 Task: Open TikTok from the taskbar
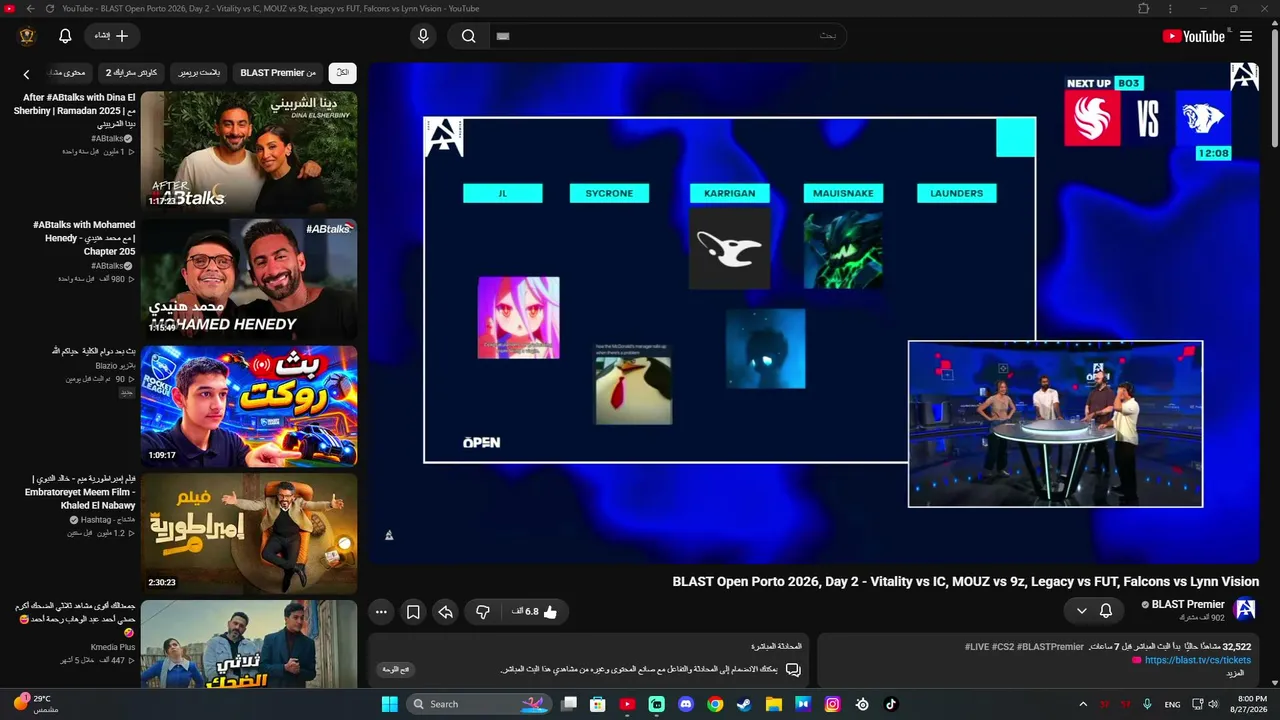point(890,704)
